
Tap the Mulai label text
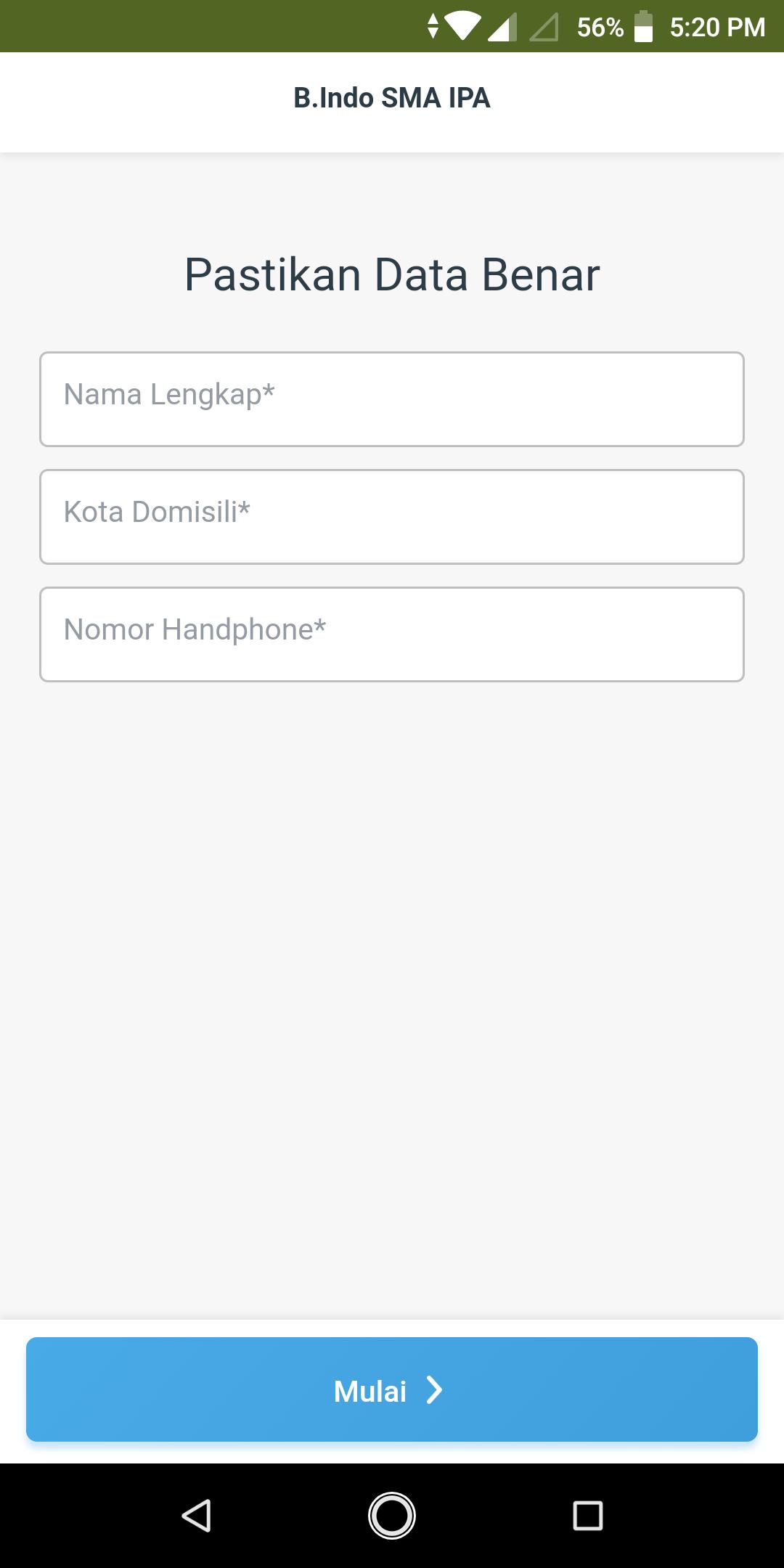point(370,1391)
